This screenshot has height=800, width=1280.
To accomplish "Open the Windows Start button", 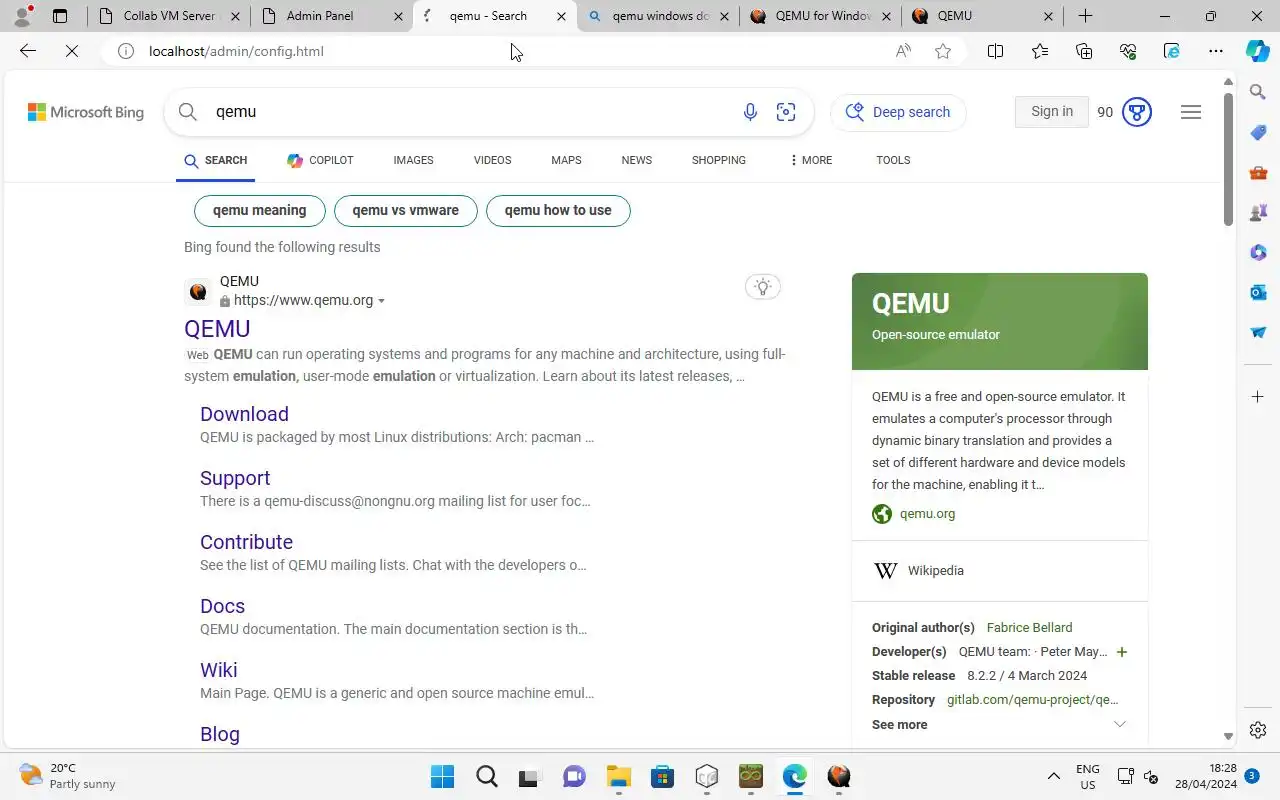I will coord(442,776).
